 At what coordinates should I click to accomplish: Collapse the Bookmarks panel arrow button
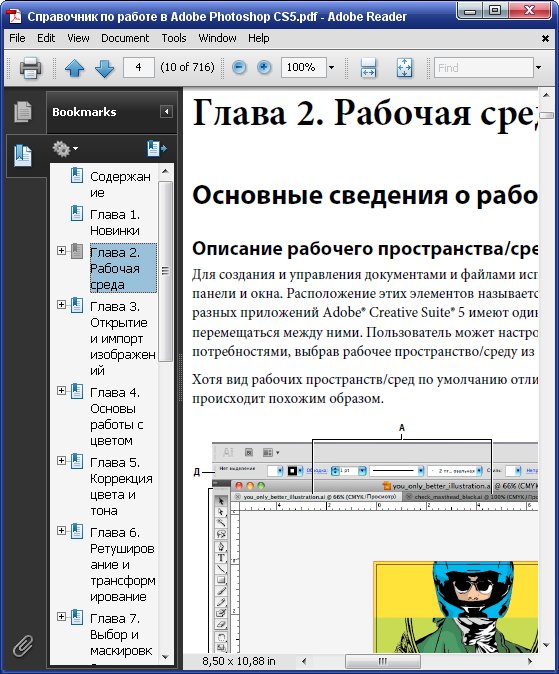point(166,112)
